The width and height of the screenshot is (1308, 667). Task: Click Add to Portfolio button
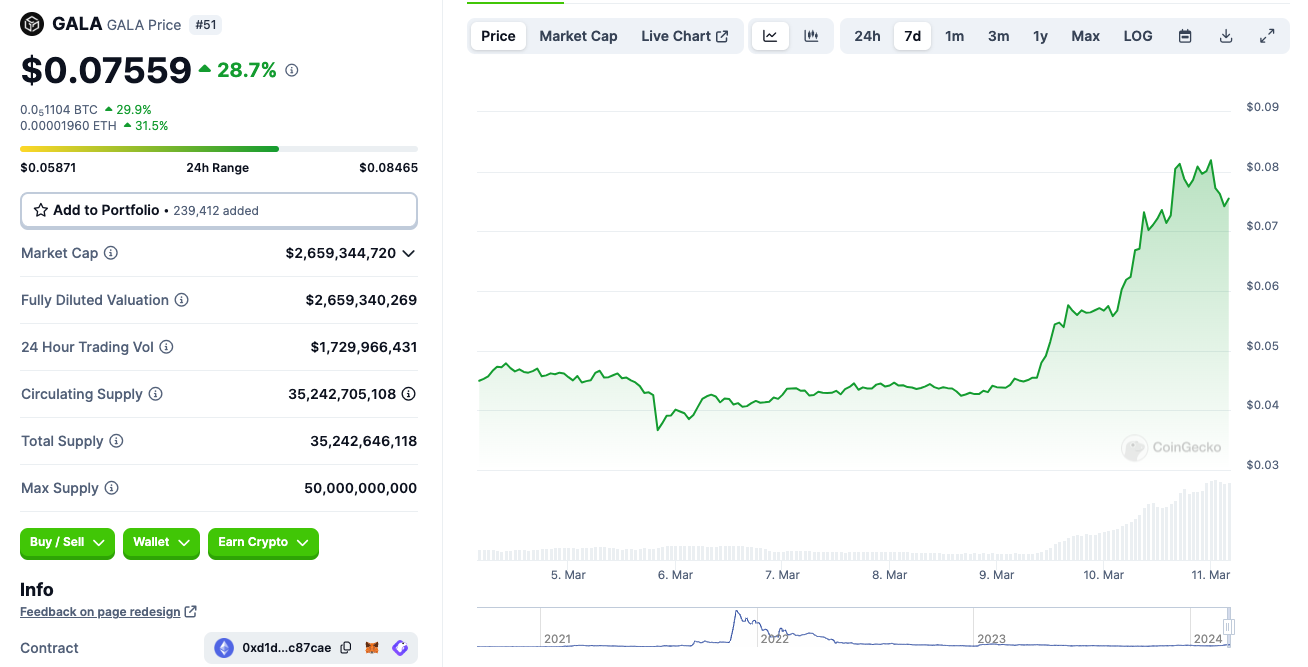218,210
